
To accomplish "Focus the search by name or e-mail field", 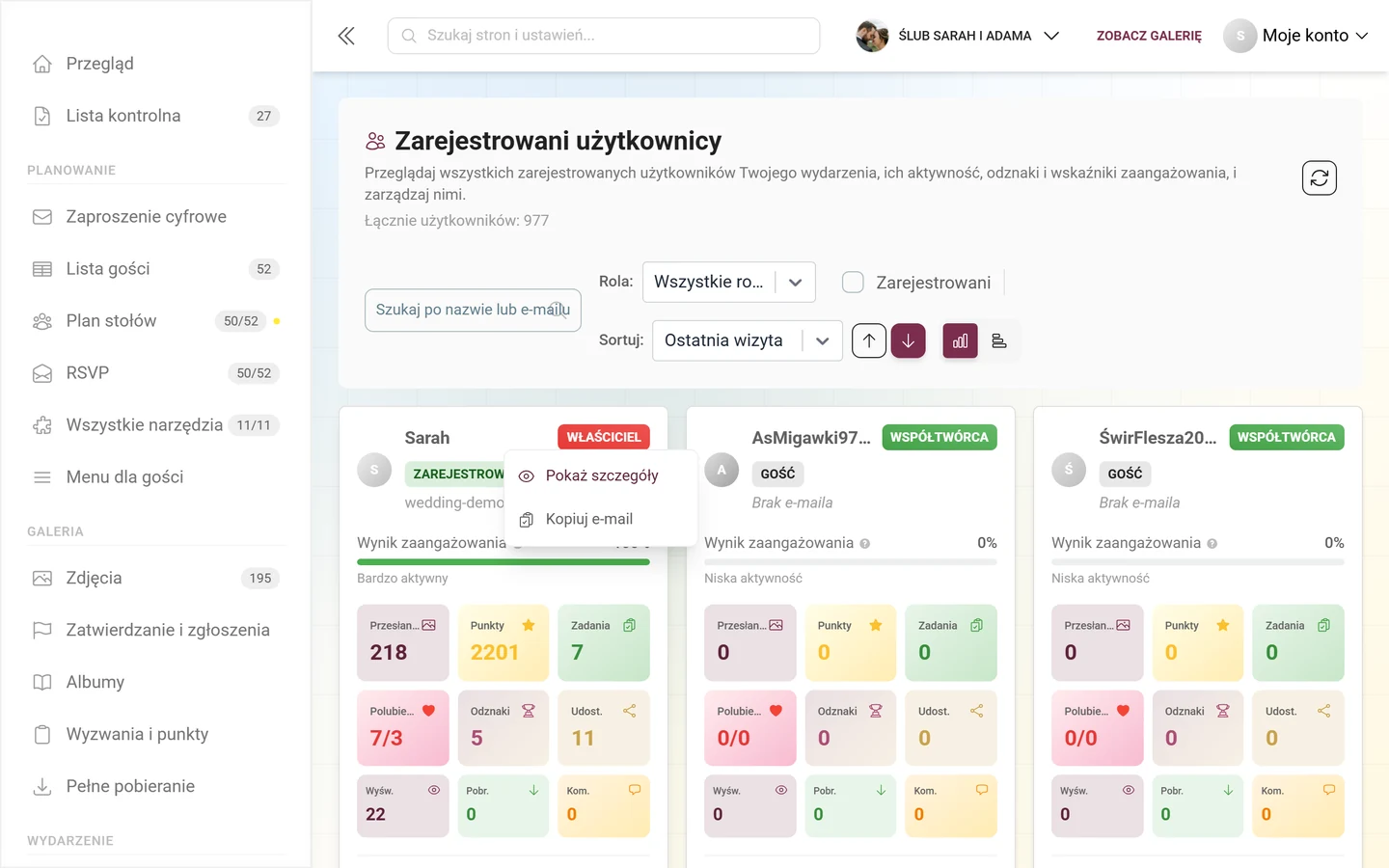I will coord(473,310).
